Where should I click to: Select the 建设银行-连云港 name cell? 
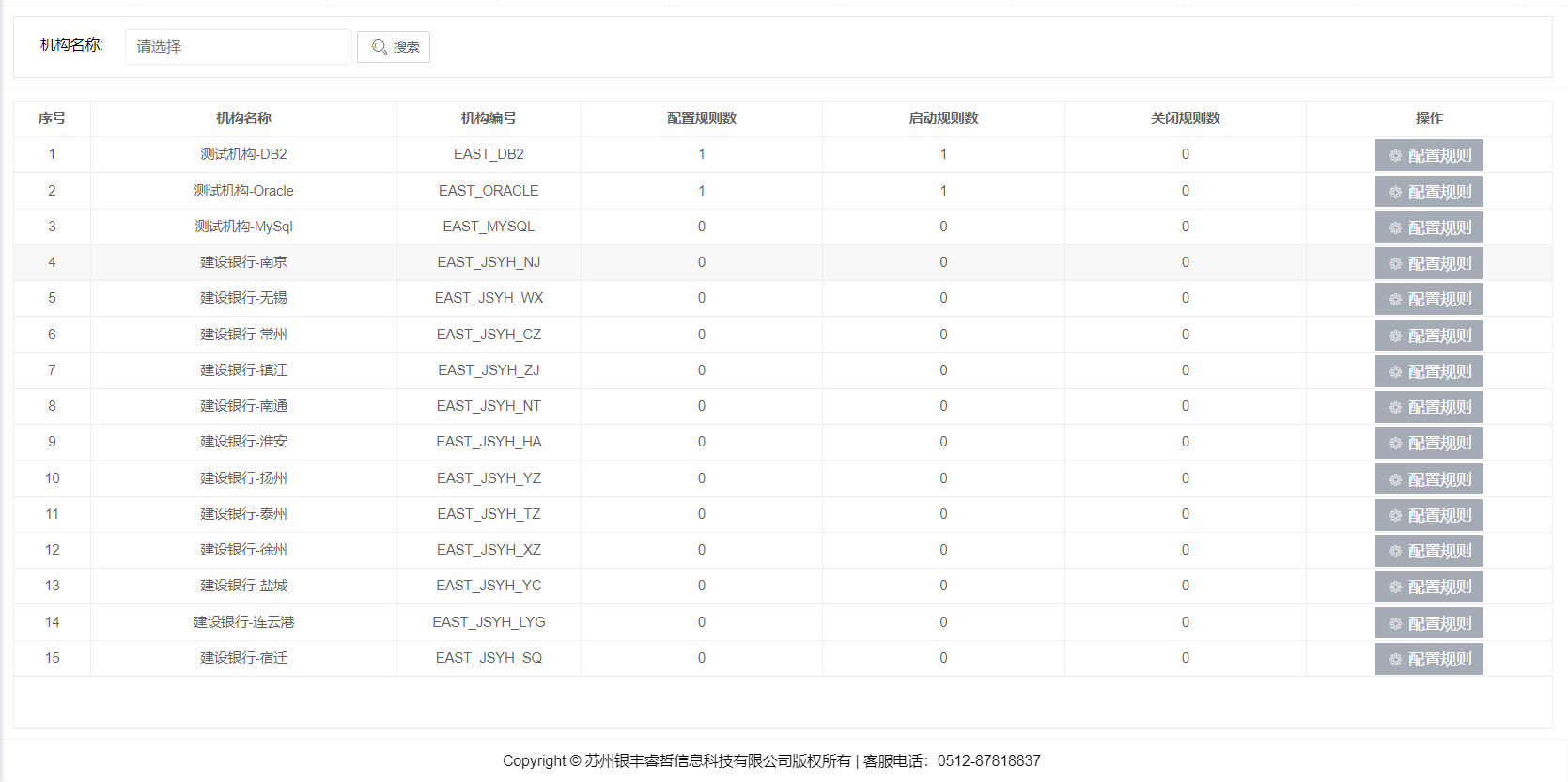tap(243, 622)
